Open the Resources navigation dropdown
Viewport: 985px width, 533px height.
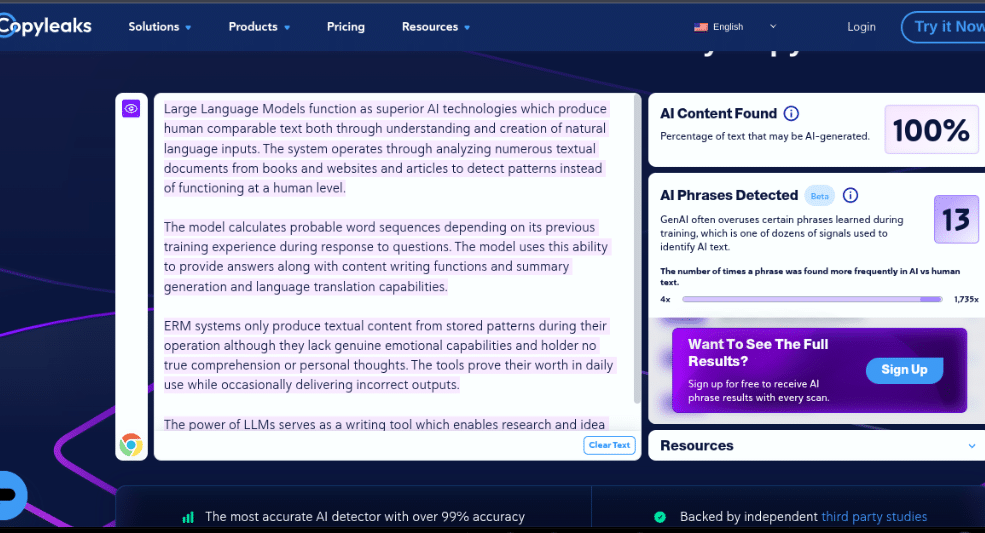point(436,27)
